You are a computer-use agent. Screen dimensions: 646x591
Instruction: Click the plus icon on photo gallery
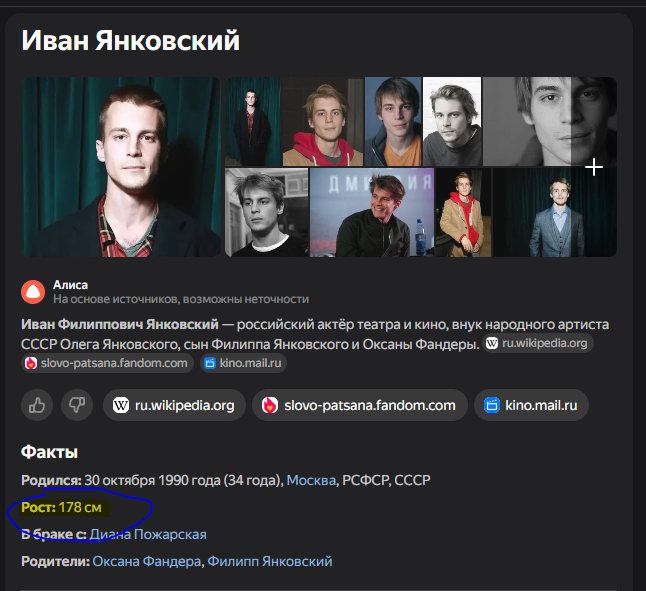point(594,167)
